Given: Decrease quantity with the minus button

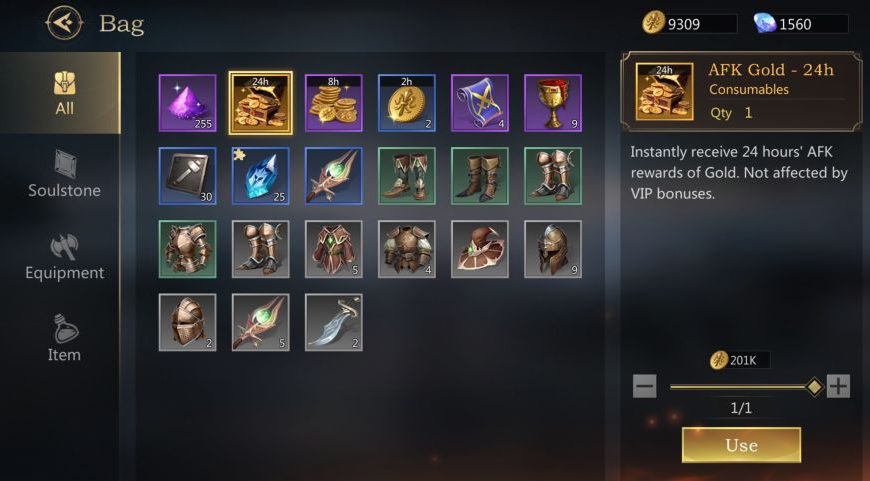Looking at the screenshot, I should coord(645,386).
